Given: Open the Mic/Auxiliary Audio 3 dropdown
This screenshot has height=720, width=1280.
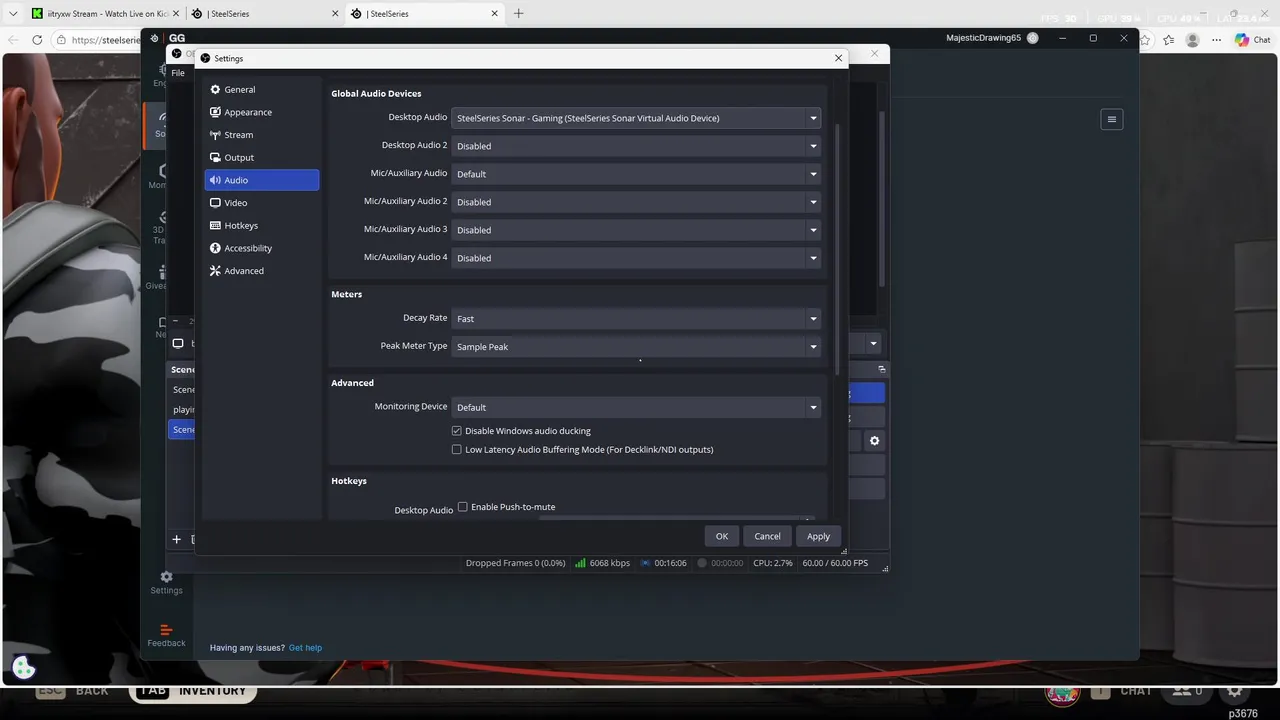Looking at the screenshot, I should click(x=636, y=230).
